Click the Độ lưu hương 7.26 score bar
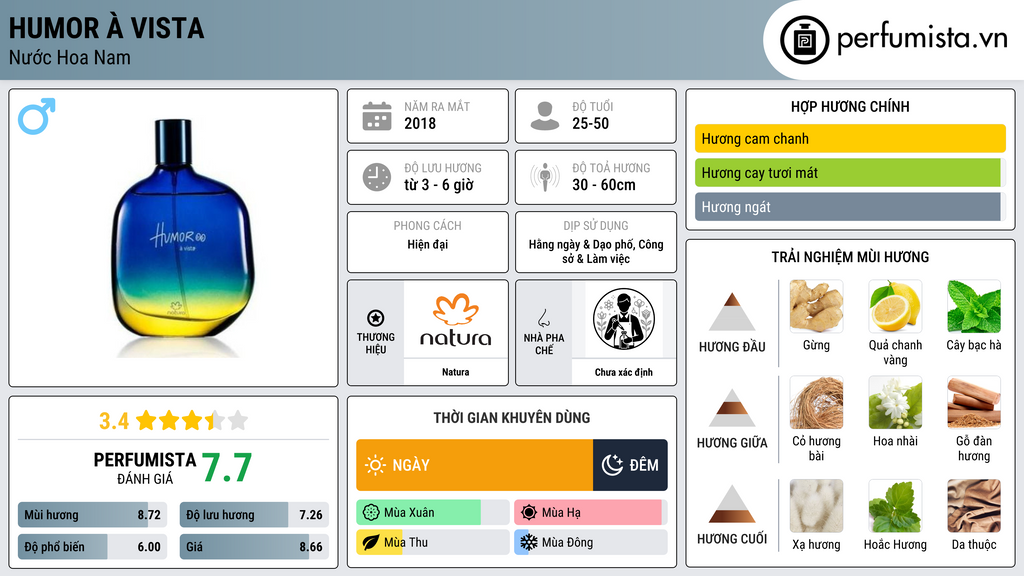 [x=254, y=515]
